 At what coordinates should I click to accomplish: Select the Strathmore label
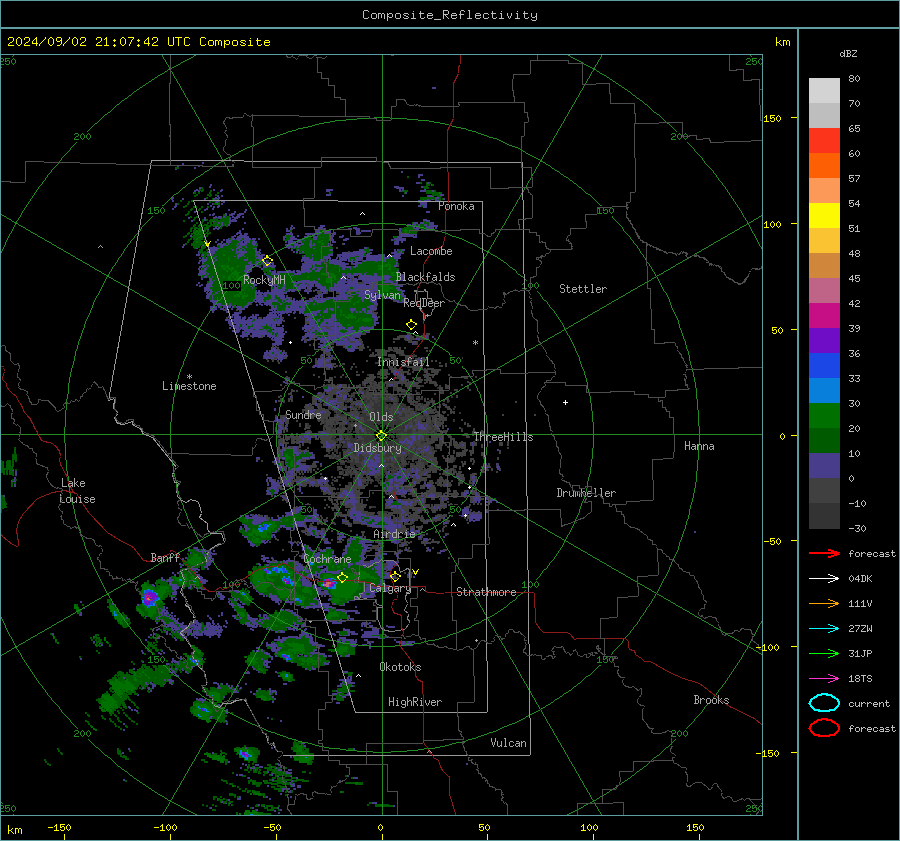[x=486, y=592]
